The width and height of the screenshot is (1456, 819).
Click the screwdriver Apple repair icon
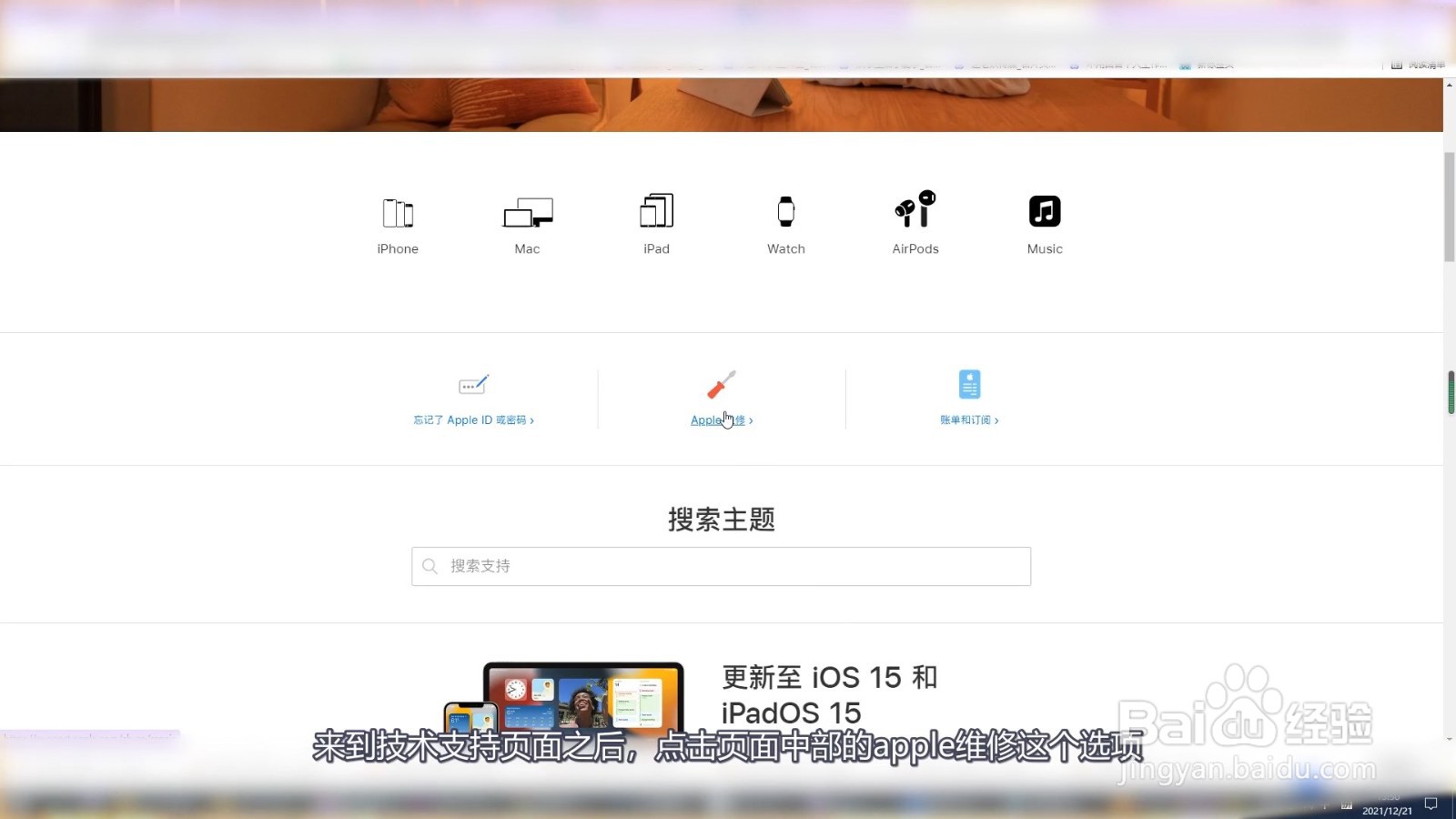tap(722, 384)
